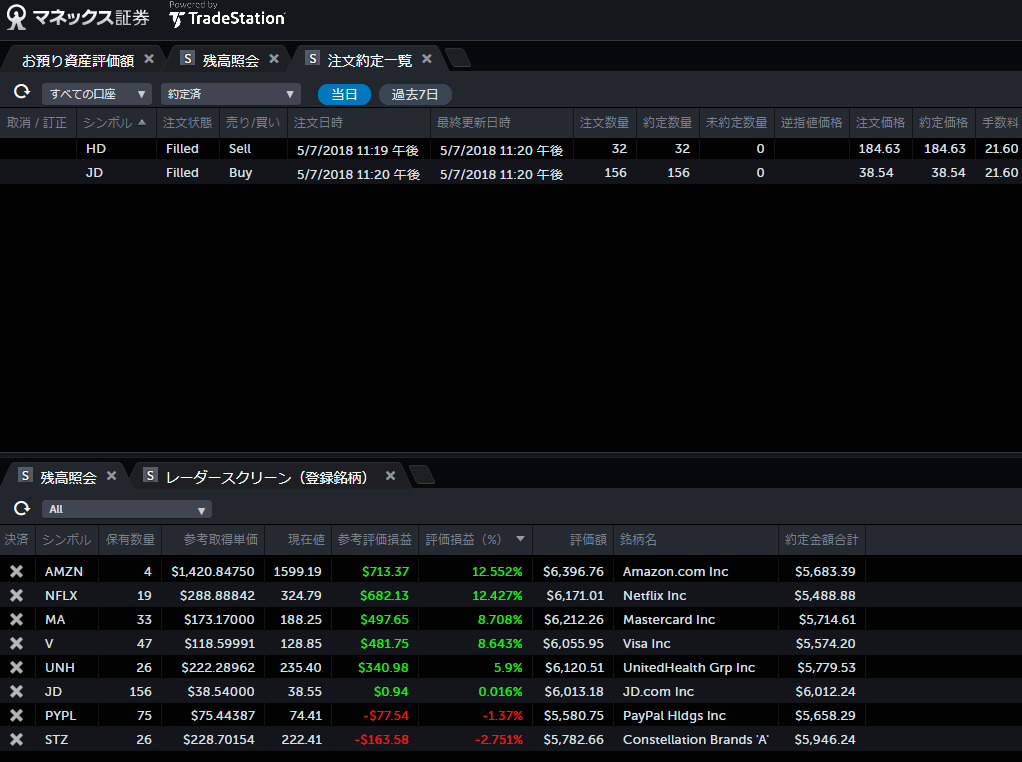Click STZ loss value -$163.58
Screen dimensions: 1022x762
click(x=381, y=740)
